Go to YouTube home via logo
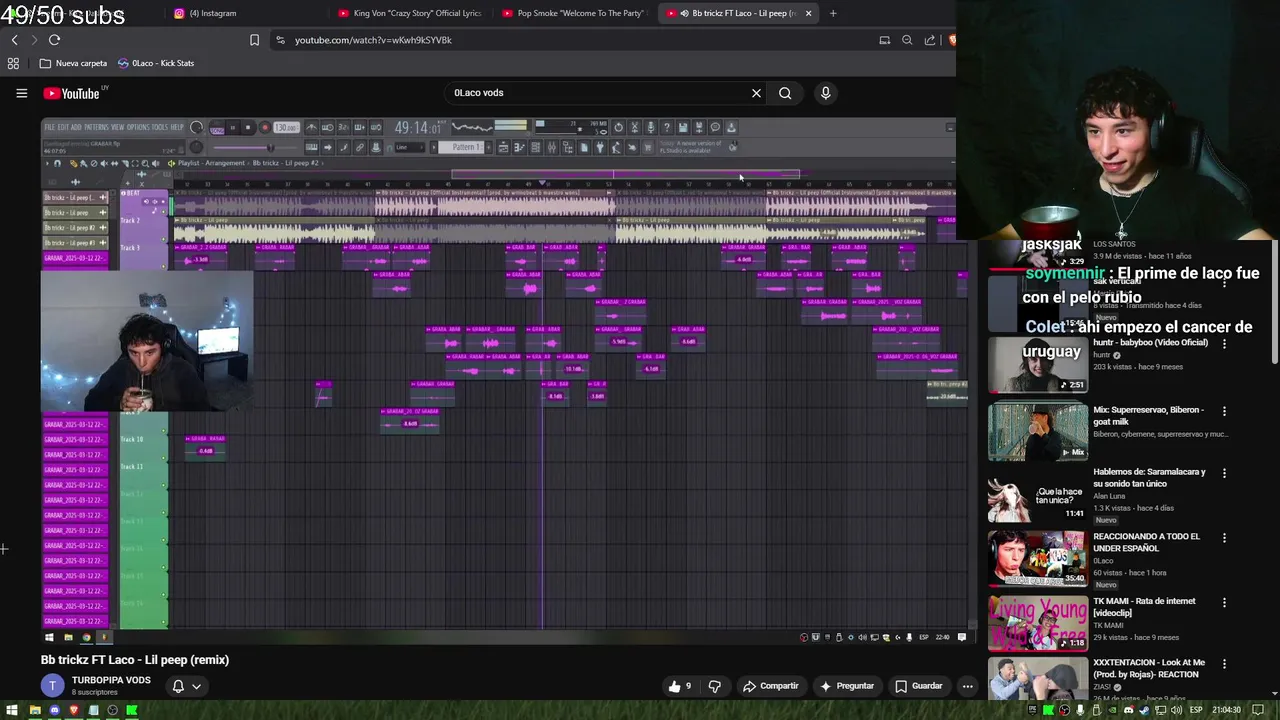The height and width of the screenshot is (720, 1280). (72, 93)
